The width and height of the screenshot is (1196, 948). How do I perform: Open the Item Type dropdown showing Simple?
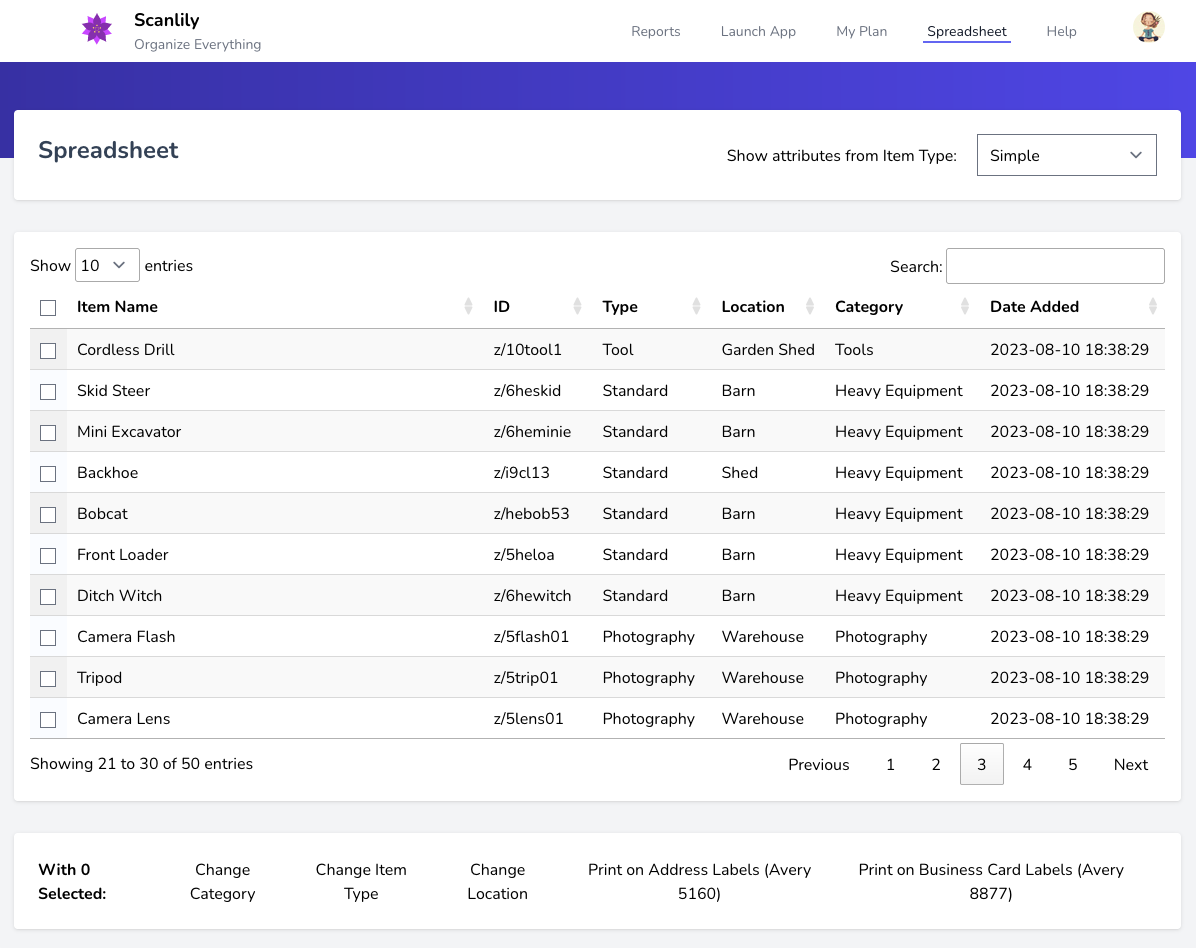(1066, 155)
